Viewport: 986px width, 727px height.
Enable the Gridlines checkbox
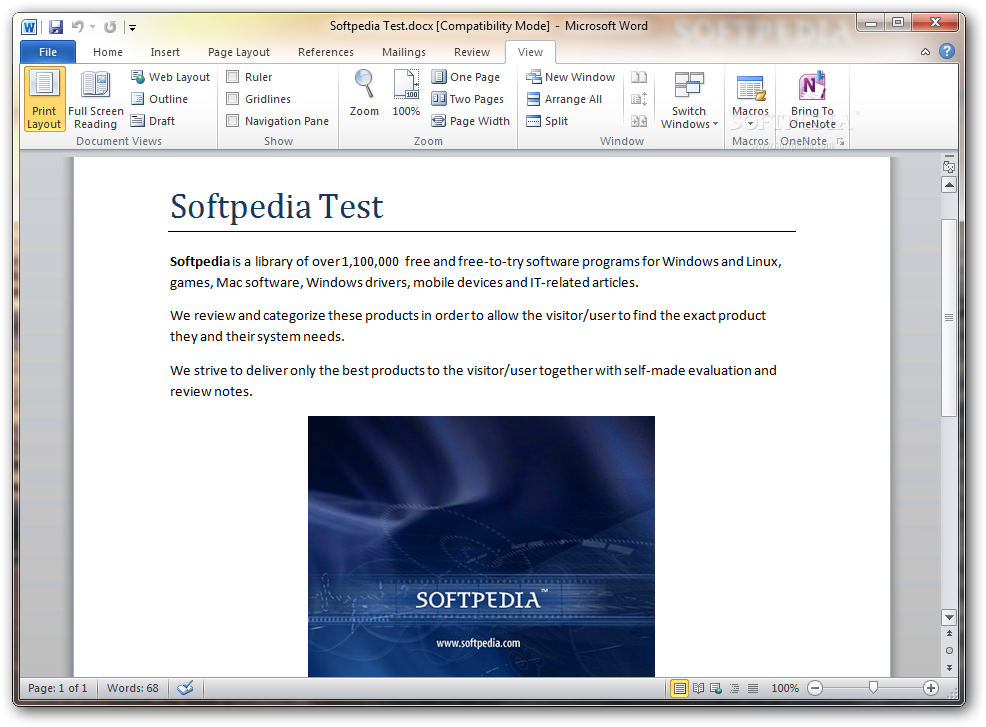click(x=233, y=99)
